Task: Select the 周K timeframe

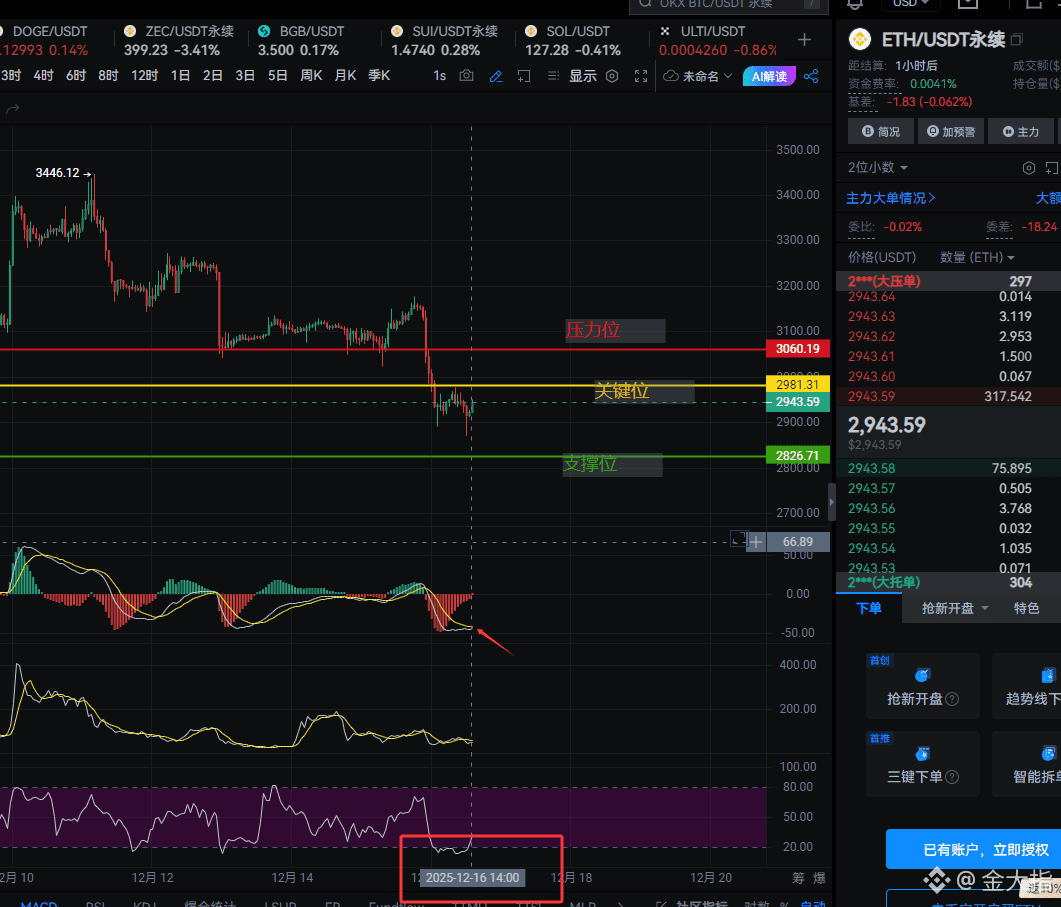Action: [x=311, y=75]
